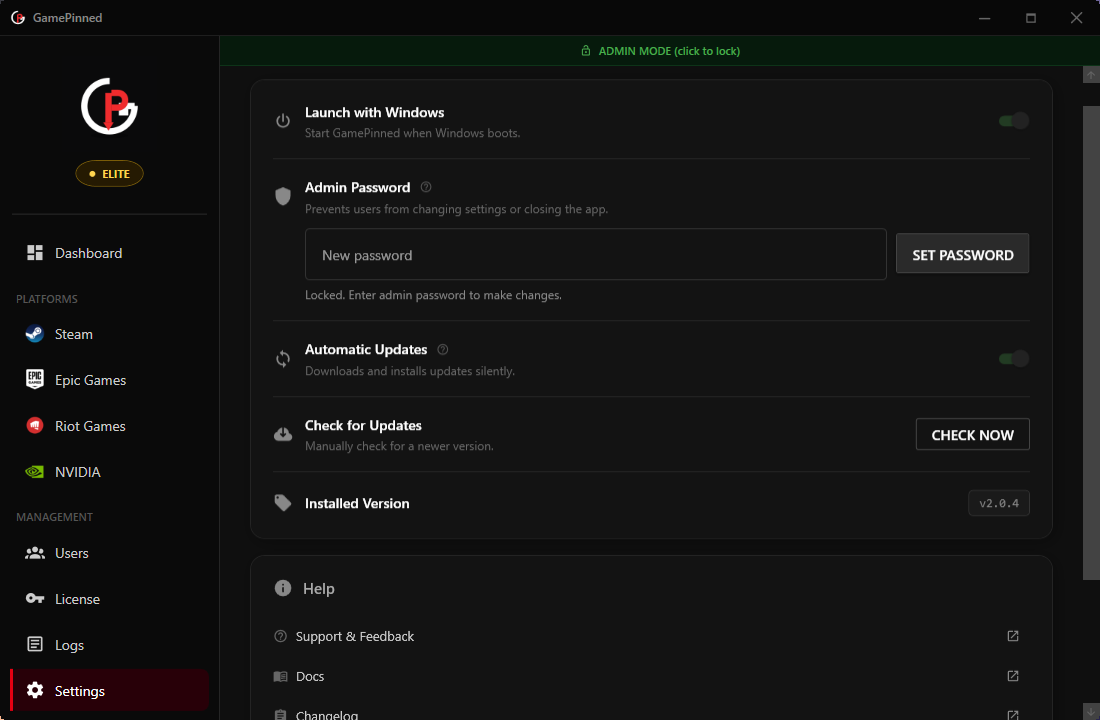Click the scrollbar down arrow
This screenshot has height=720, width=1100.
click(x=1091, y=712)
